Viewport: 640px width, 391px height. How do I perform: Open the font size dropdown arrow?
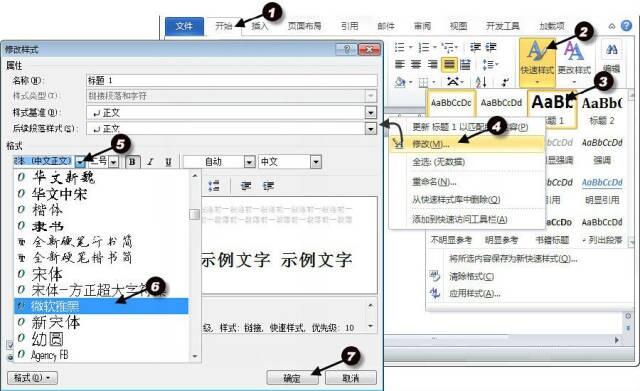(114, 162)
